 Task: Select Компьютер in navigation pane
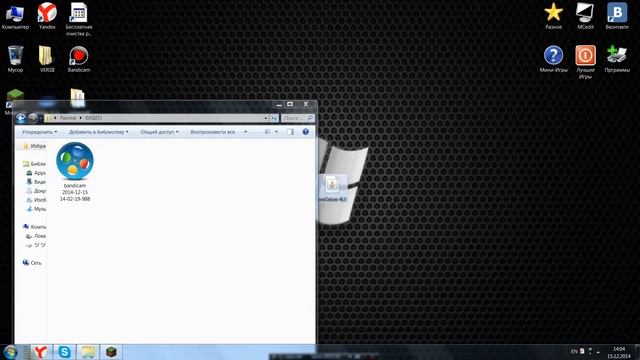click(x=34, y=227)
